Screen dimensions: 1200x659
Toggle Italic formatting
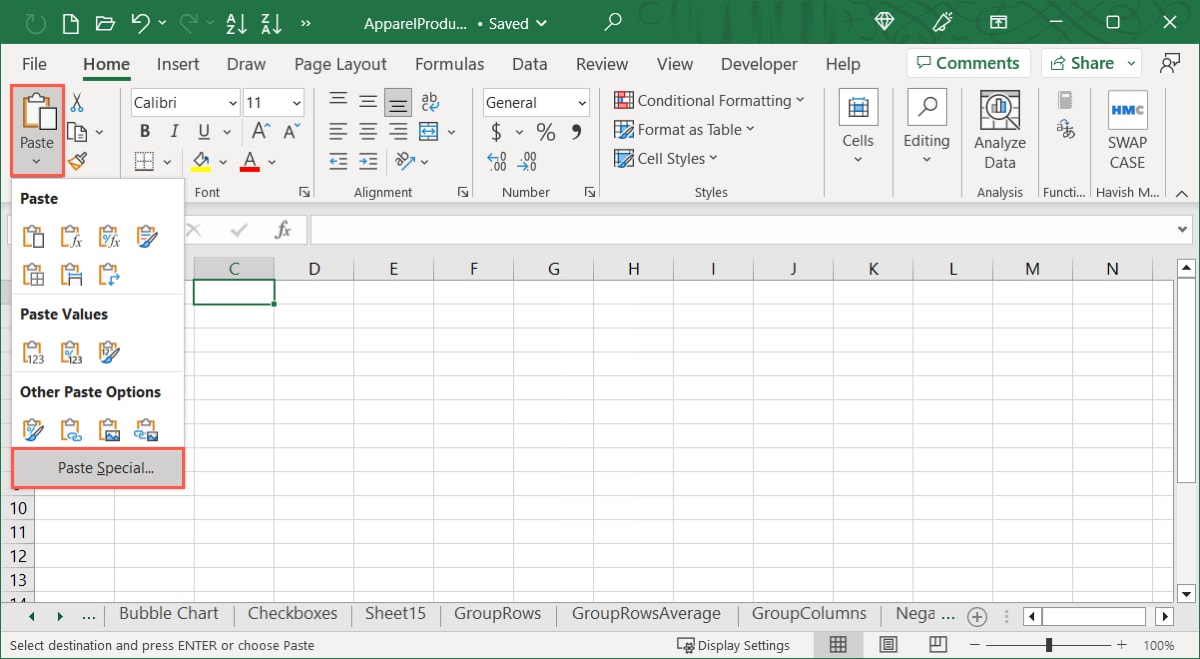(x=175, y=131)
